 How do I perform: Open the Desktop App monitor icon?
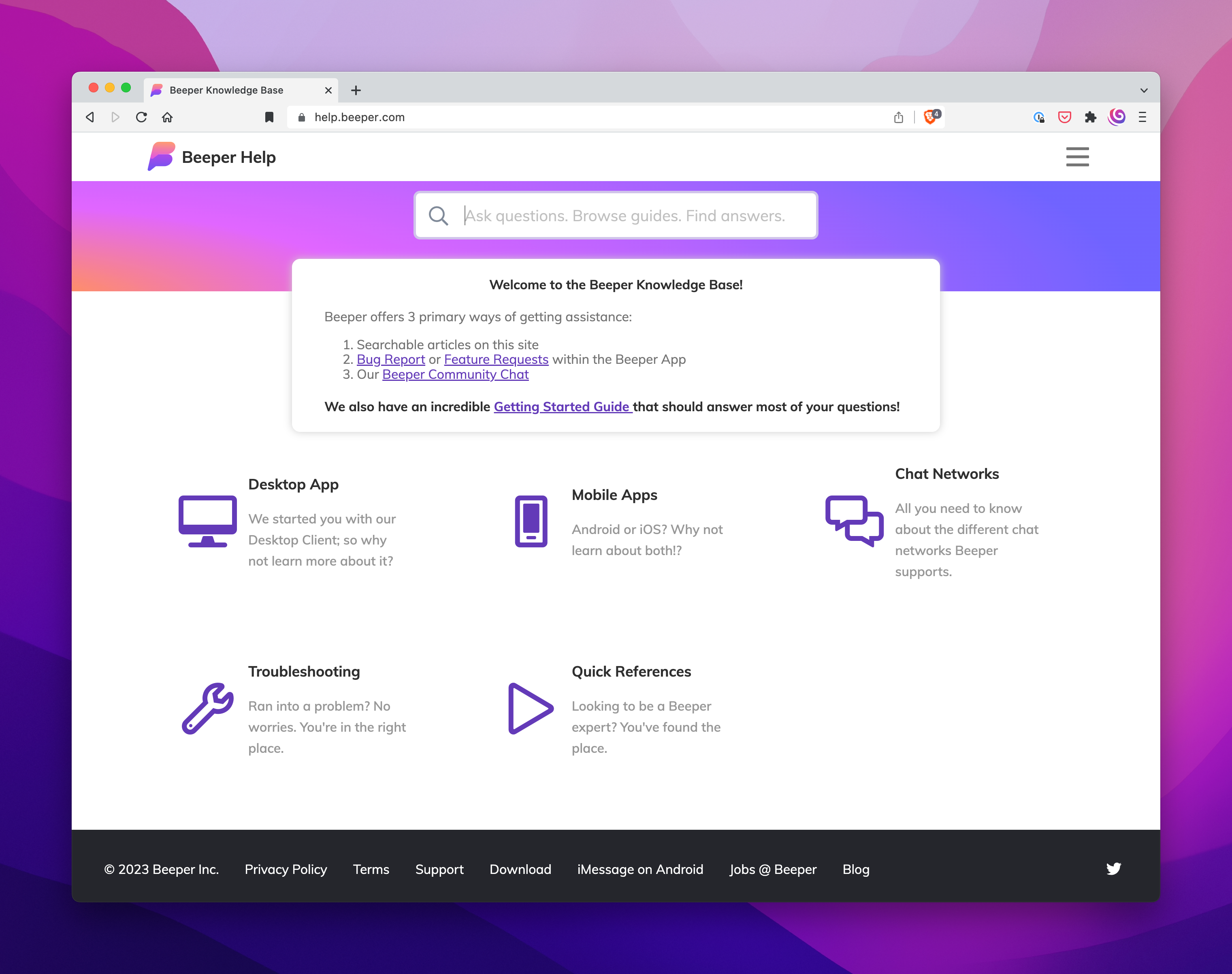tap(207, 521)
